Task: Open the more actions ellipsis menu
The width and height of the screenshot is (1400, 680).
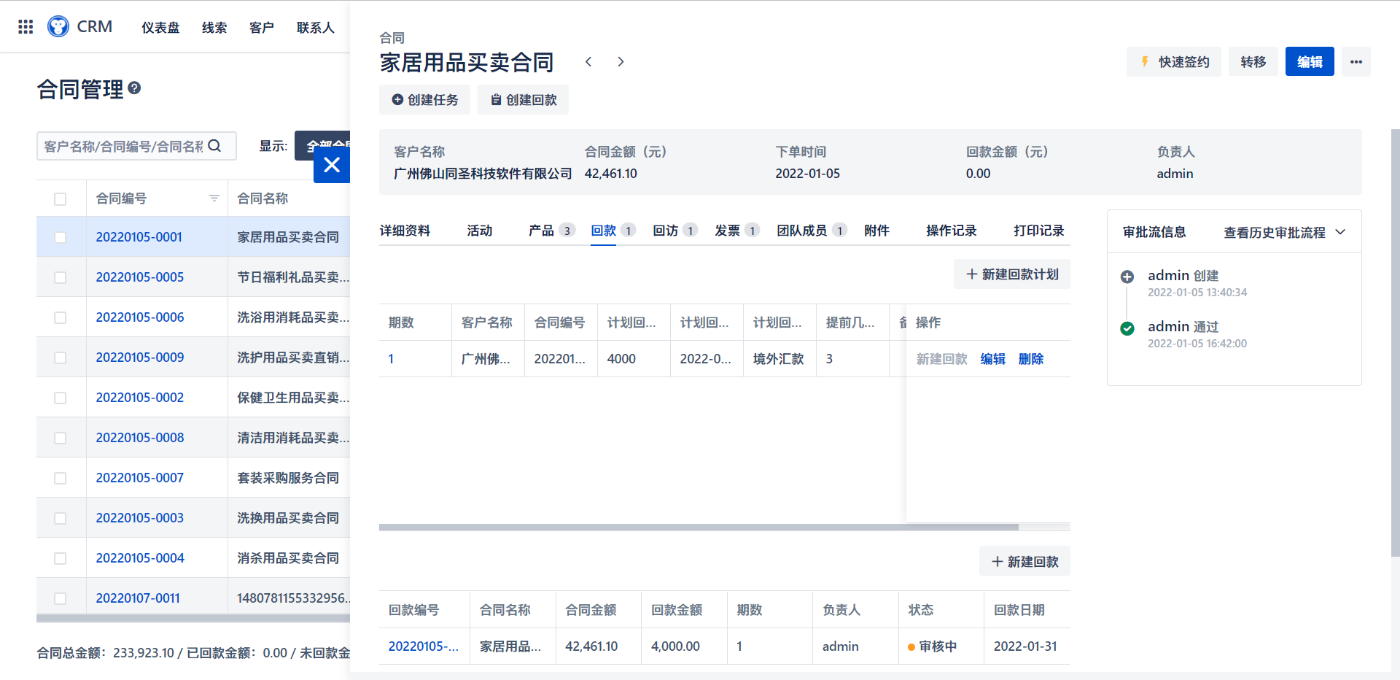Action: point(1356,62)
